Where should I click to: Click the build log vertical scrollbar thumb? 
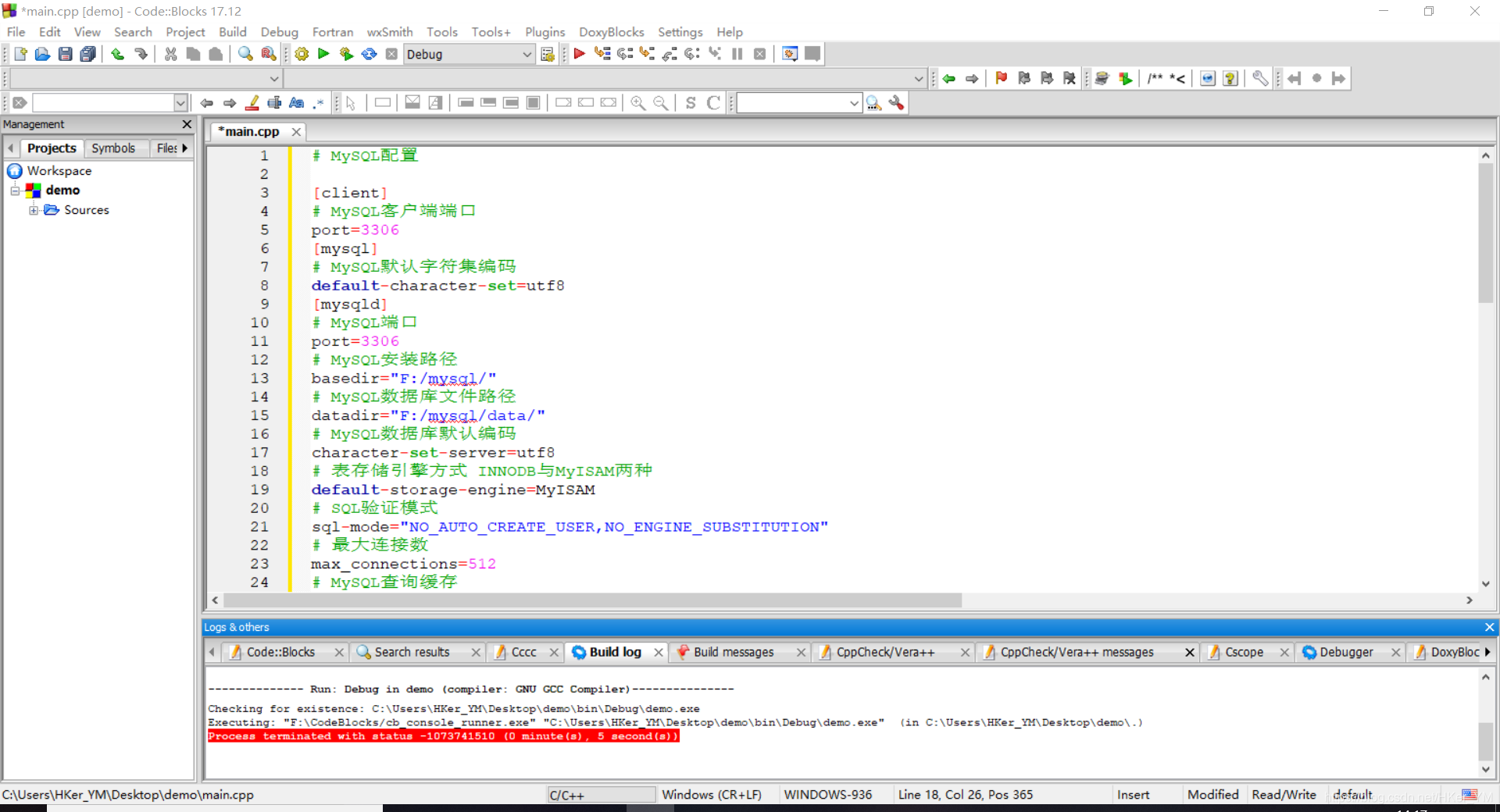pyautogui.click(x=1485, y=741)
